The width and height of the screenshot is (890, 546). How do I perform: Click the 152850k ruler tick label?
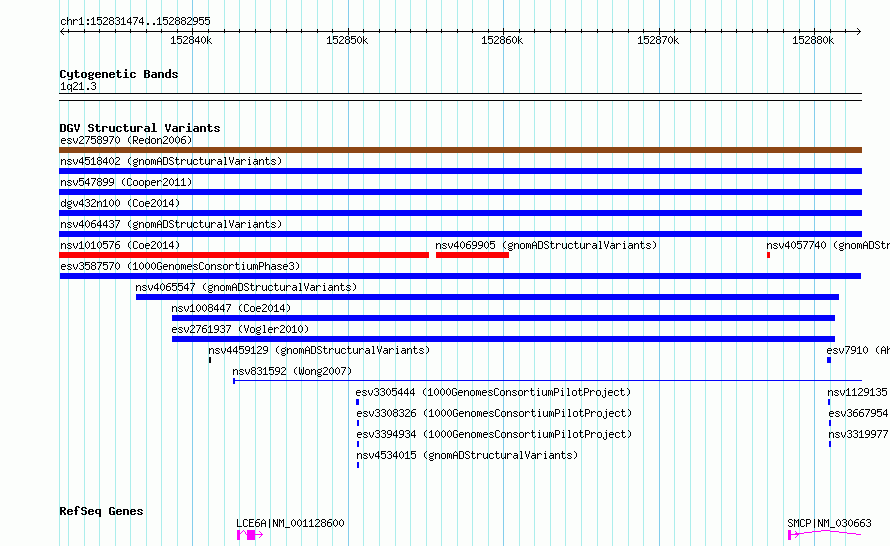click(x=347, y=40)
